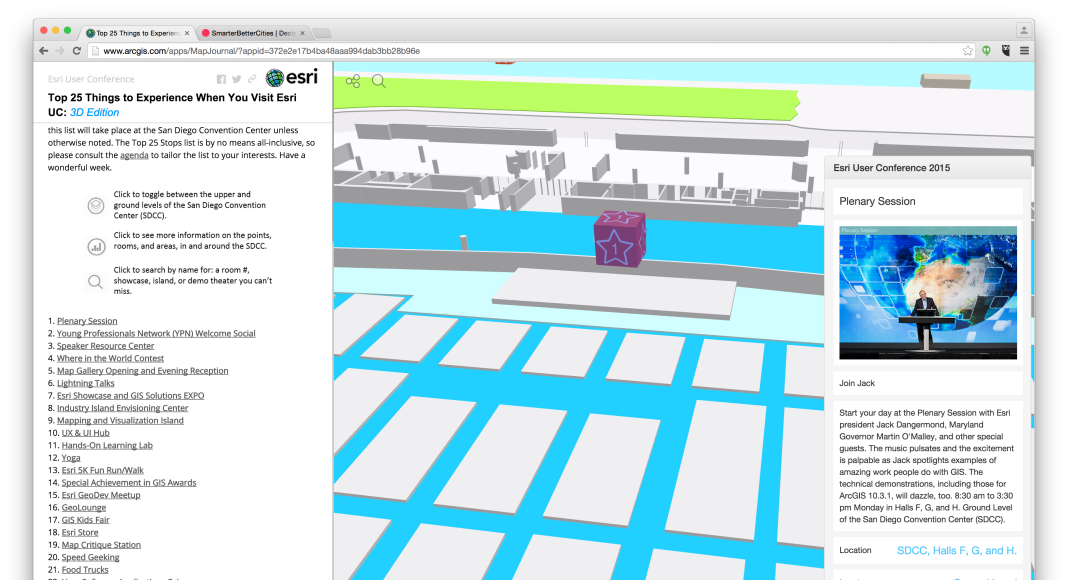Click the magnifier icon in the side panel
Screen dimensions: 1068x580
(x=95, y=281)
